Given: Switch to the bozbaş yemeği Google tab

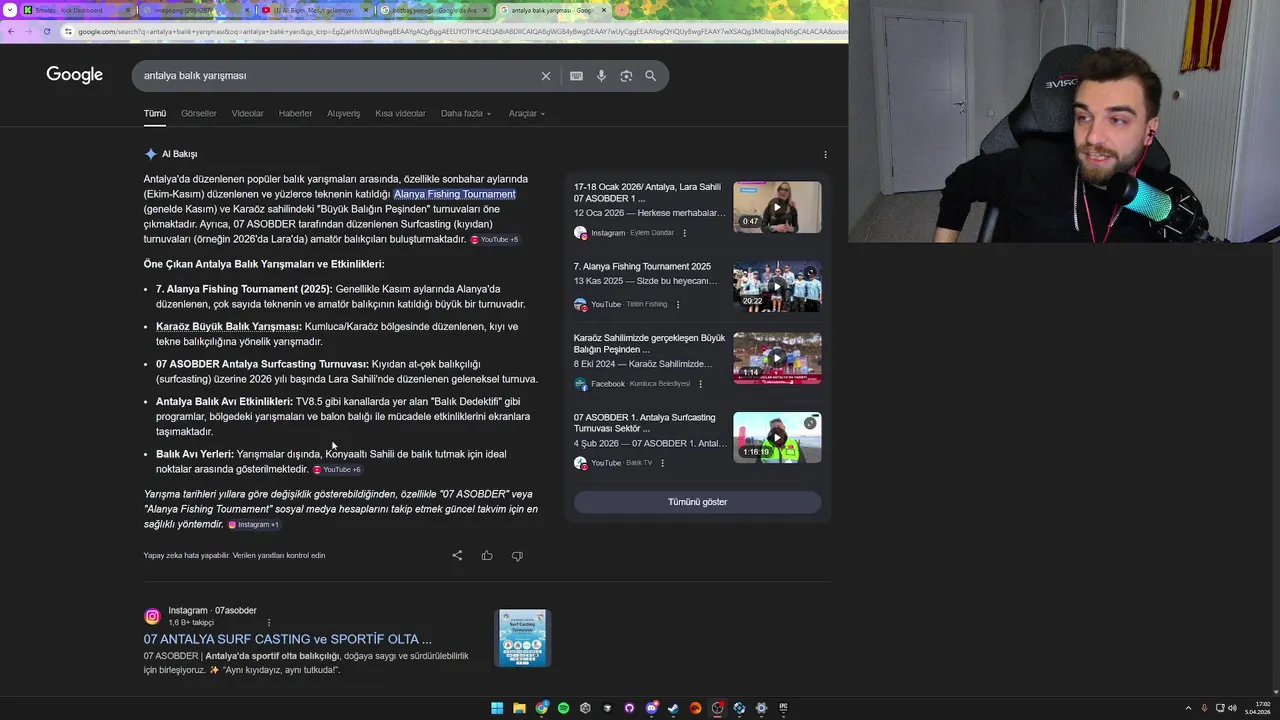Looking at the screenshot, I should [x=433, y=10].
